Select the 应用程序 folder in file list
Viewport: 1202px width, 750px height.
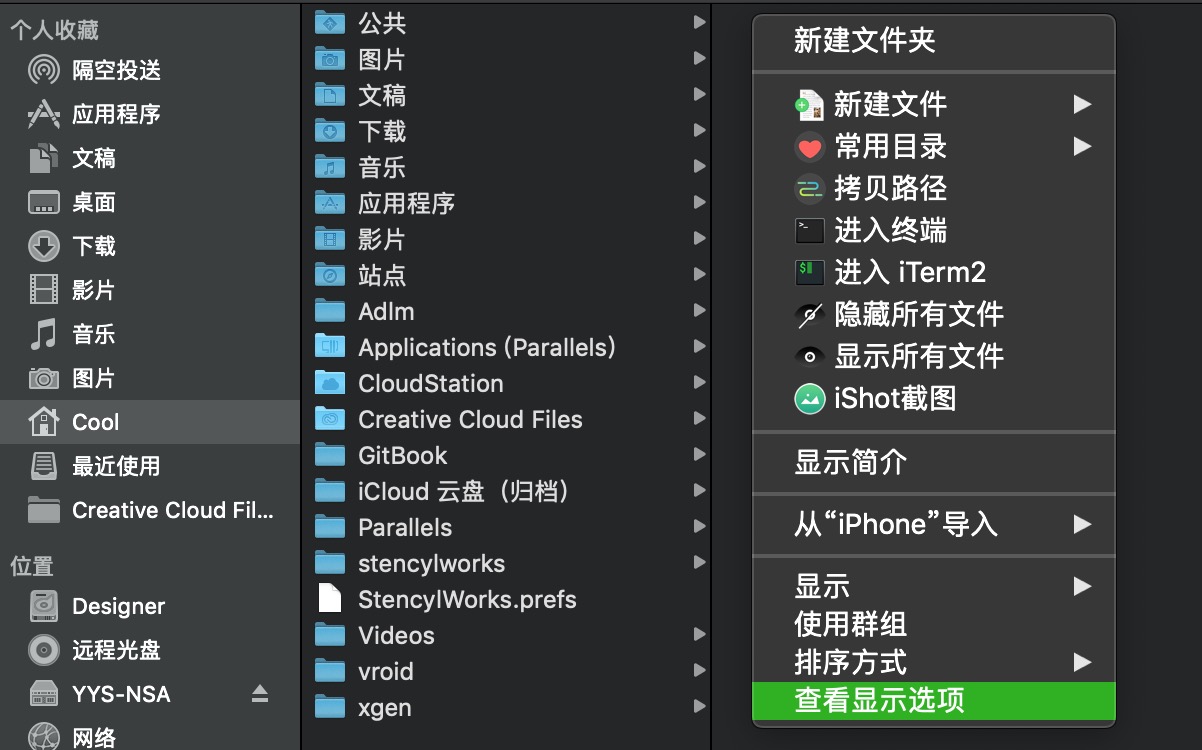[506, 203]
